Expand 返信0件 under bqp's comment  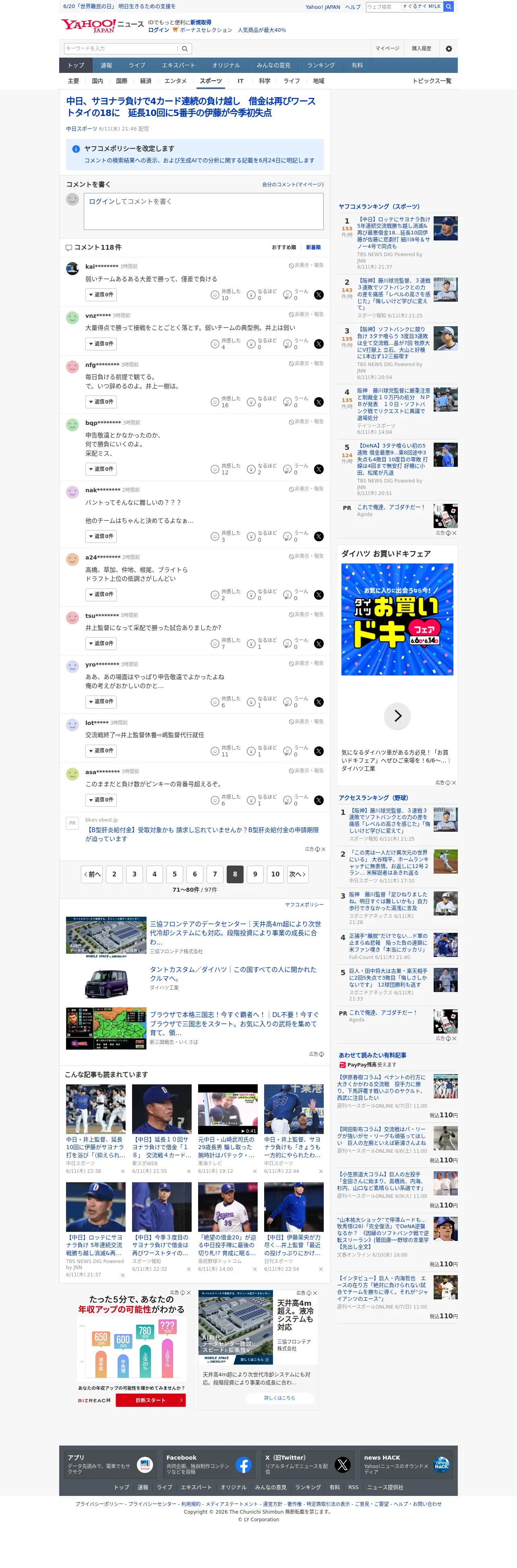tap(101, 469)
